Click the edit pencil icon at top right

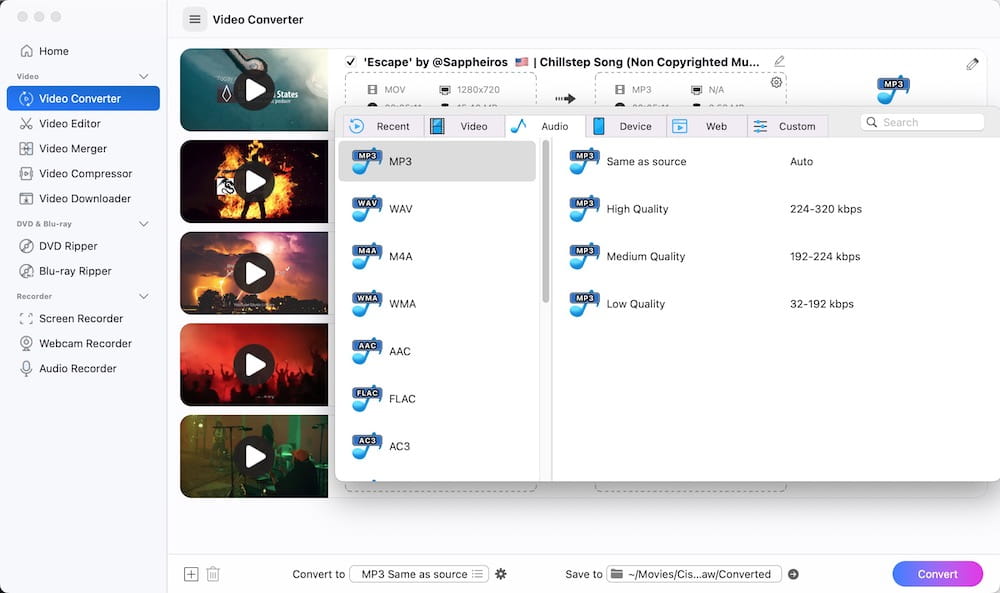[x=972, y=64]
